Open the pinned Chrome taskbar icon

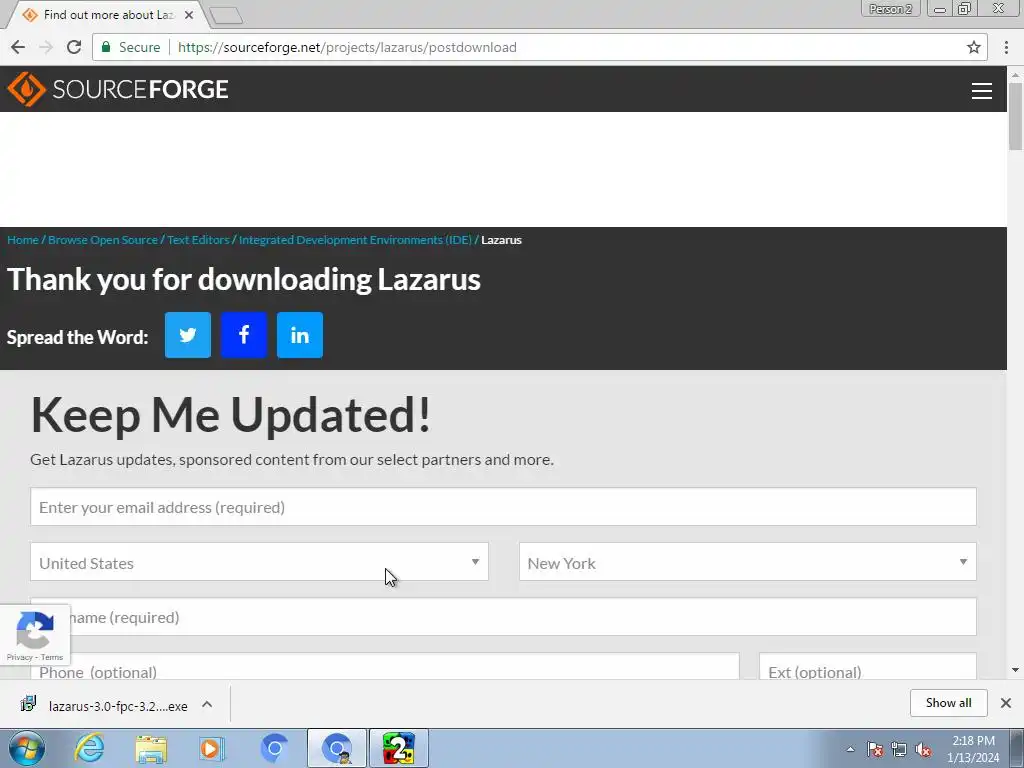[274, 748]
